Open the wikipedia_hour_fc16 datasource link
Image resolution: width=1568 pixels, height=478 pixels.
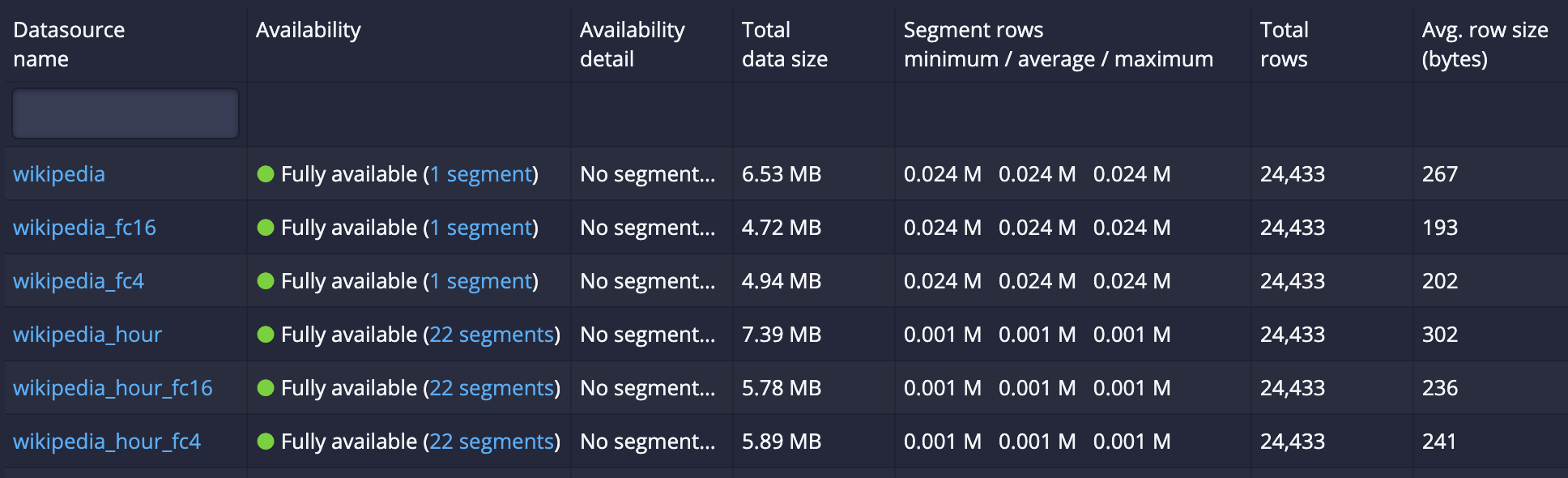click(x=113, y=388)
